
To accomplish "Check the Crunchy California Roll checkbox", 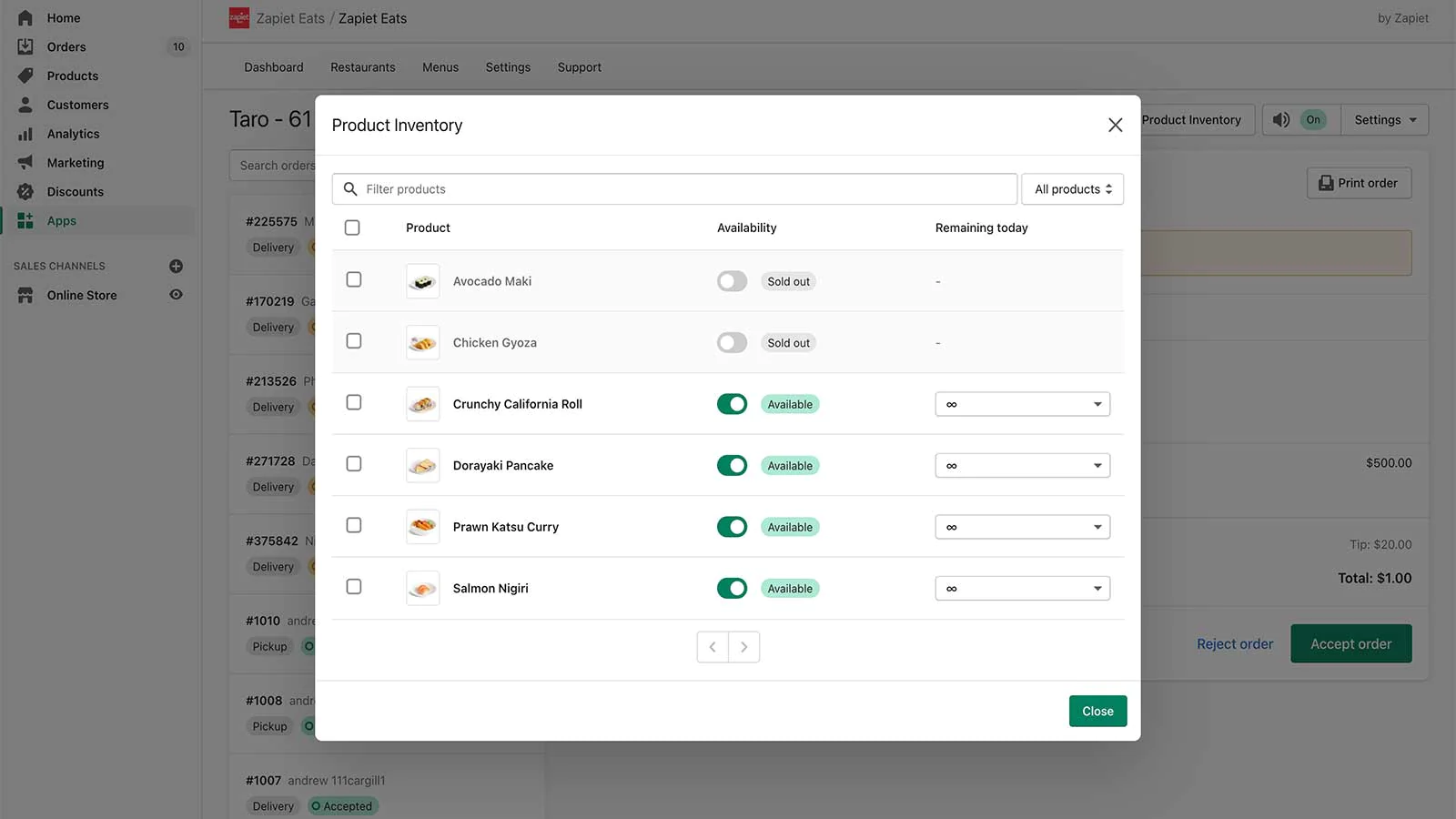I will coord(354,402).
